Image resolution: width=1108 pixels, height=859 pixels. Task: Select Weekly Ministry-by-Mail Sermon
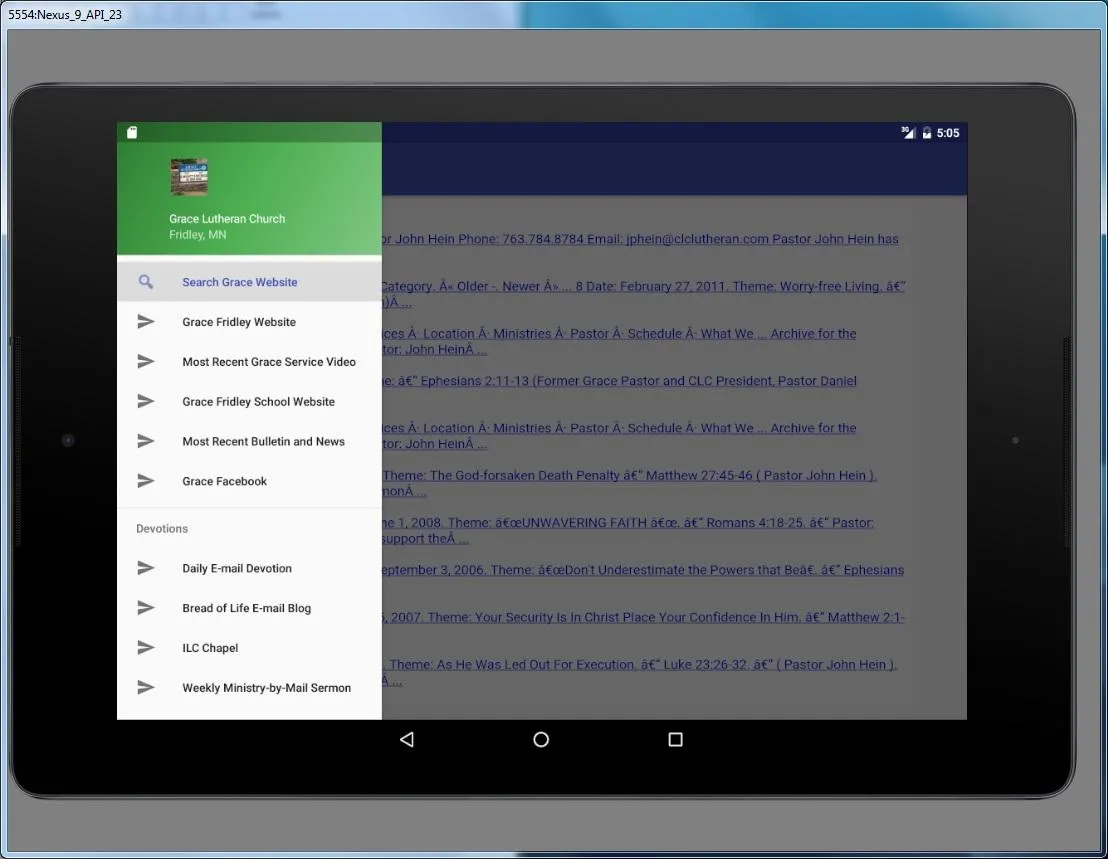pyautogui.click(x=249, y=687)
